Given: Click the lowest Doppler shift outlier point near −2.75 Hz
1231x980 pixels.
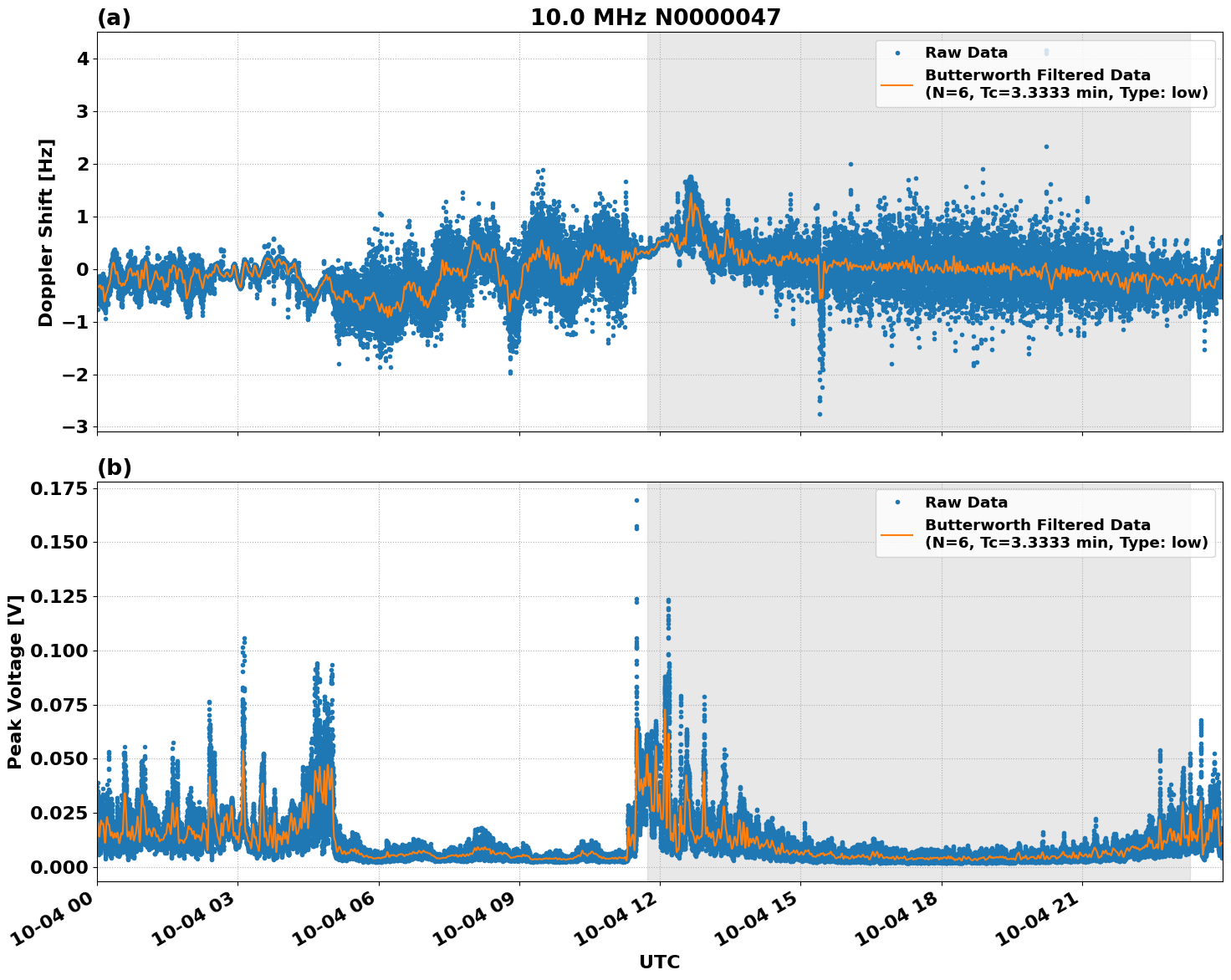Looking at the screenshot, I should [x=820, y=414].
